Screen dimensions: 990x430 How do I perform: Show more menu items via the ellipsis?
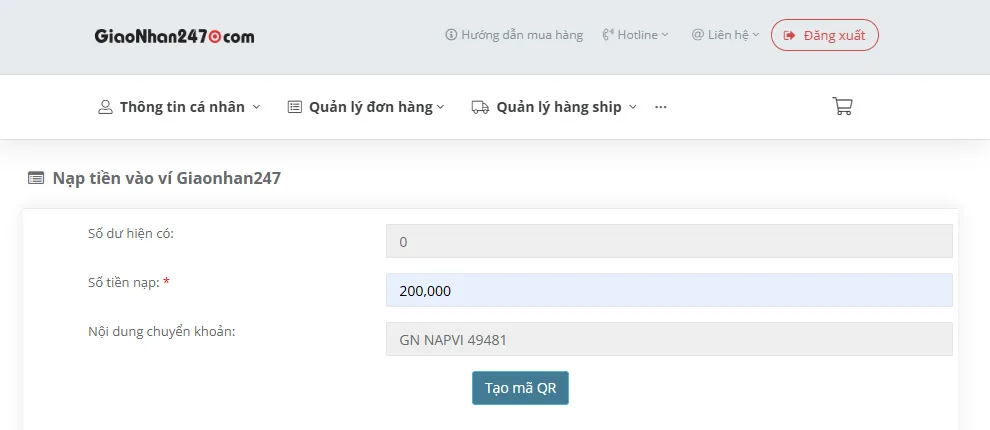660,107
